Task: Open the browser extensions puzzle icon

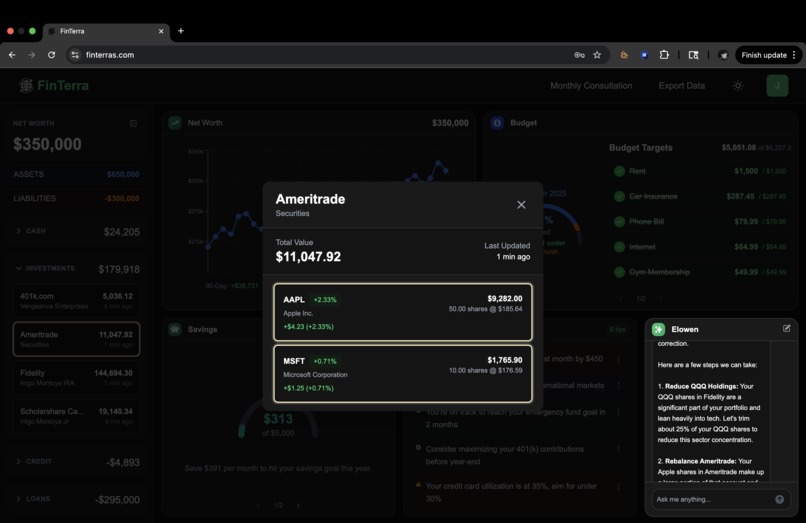Action: tap(664, 55)
